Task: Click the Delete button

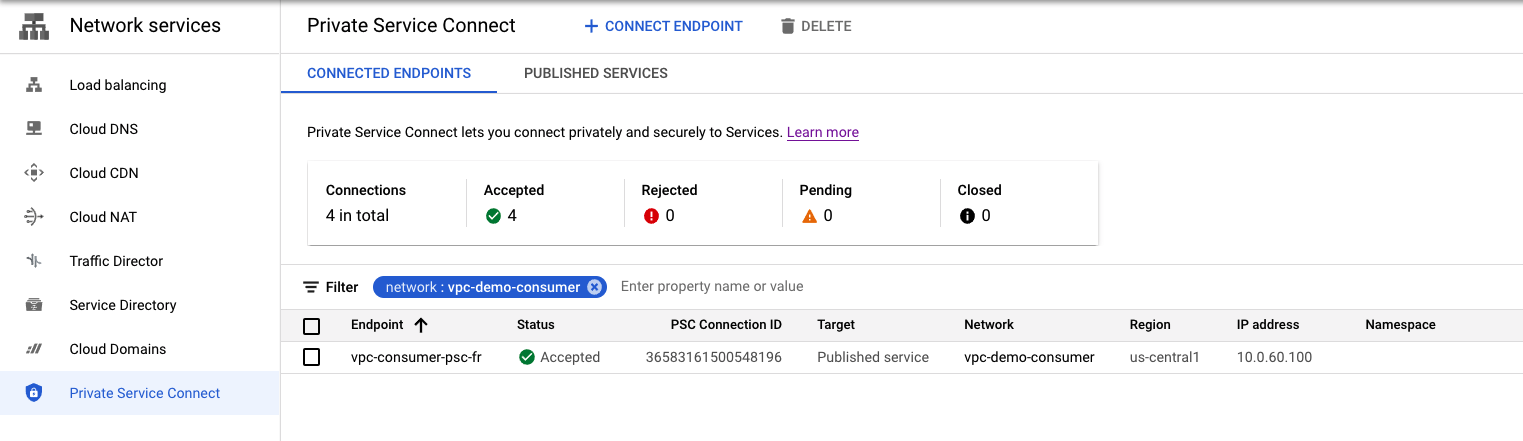Action: tap(816, 26)
